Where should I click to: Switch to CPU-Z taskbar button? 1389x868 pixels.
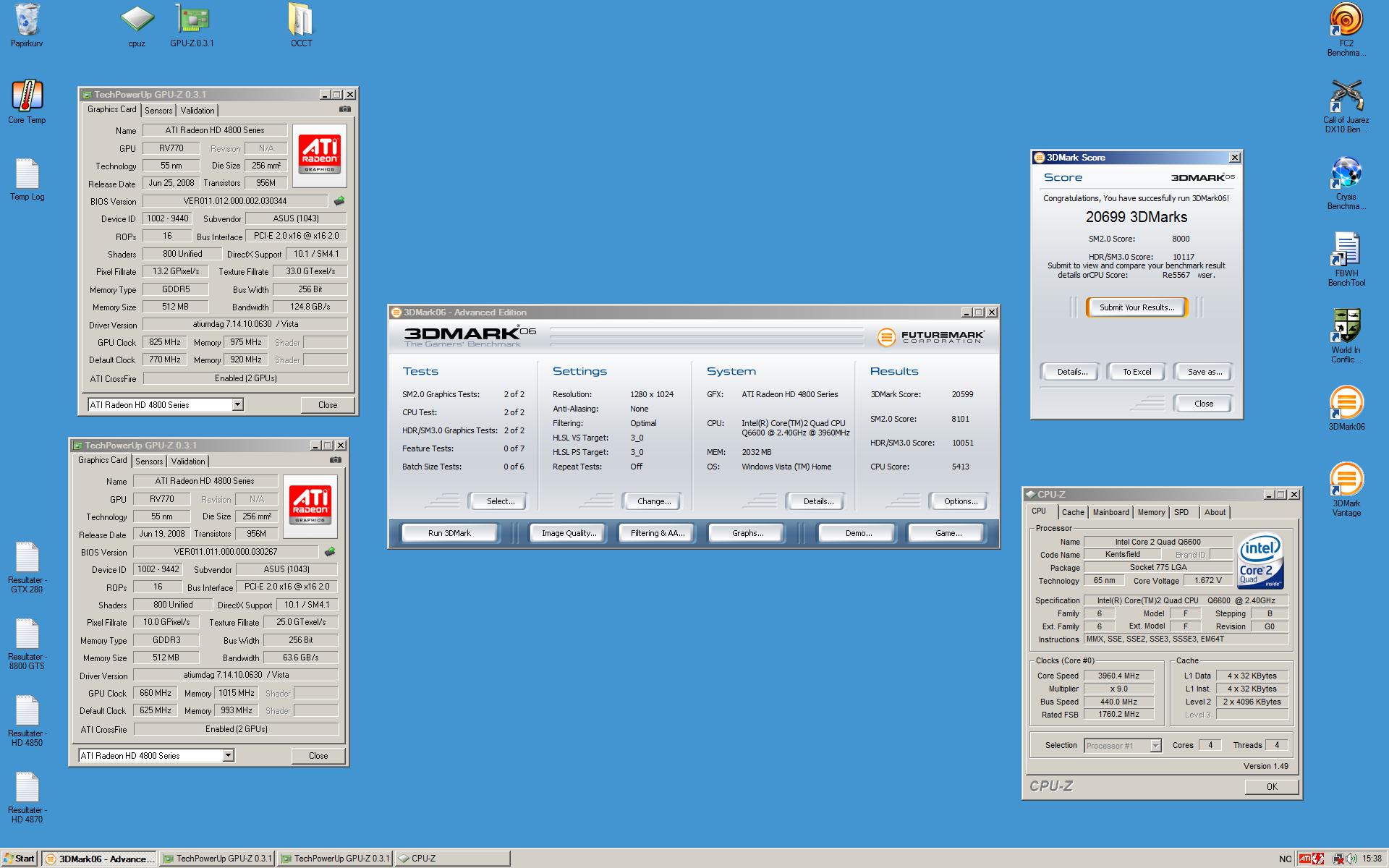point(452,859)
